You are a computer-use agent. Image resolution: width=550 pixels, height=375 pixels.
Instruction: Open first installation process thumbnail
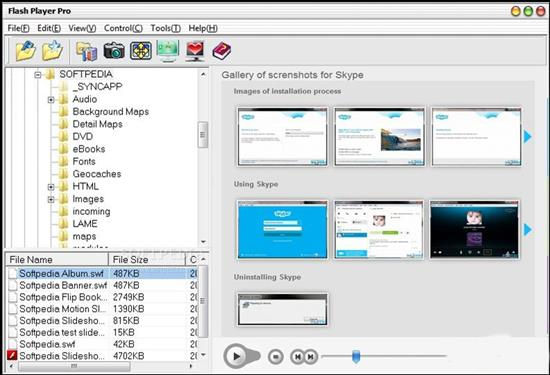click(x=282, y=137)
